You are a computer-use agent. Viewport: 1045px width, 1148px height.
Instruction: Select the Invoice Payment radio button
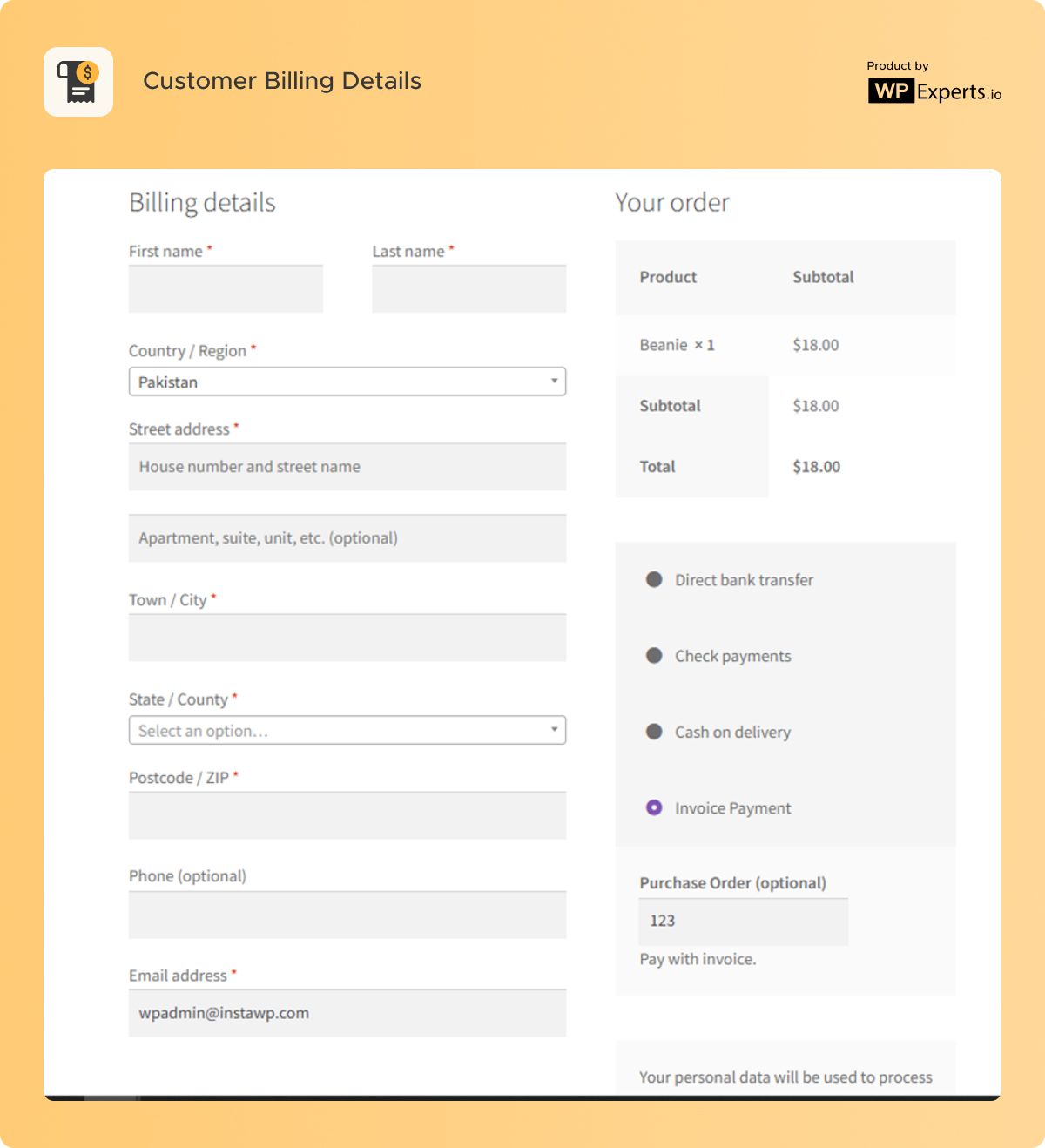(654, 808)
